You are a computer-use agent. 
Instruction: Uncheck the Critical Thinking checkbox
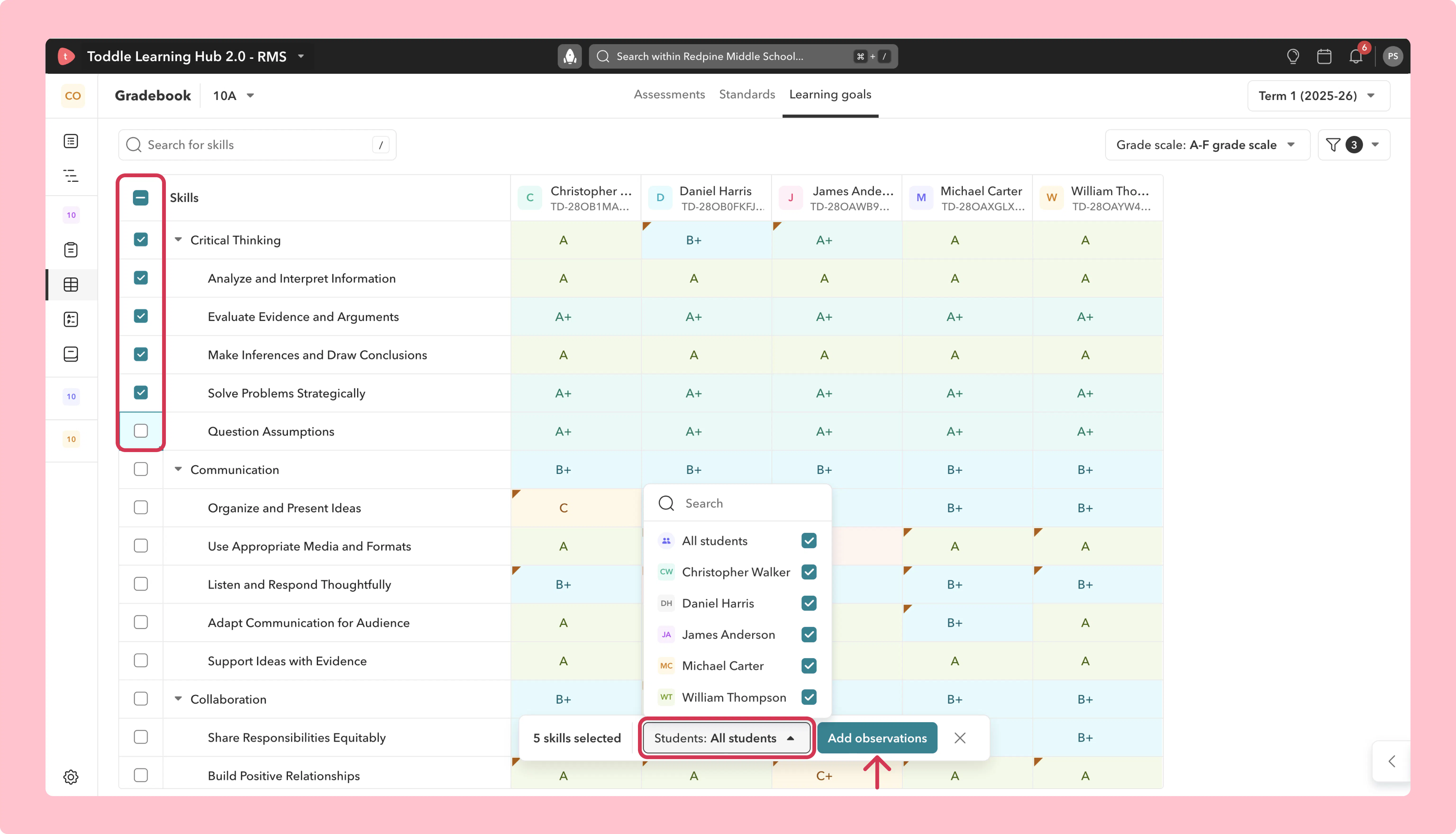point(141,240)
